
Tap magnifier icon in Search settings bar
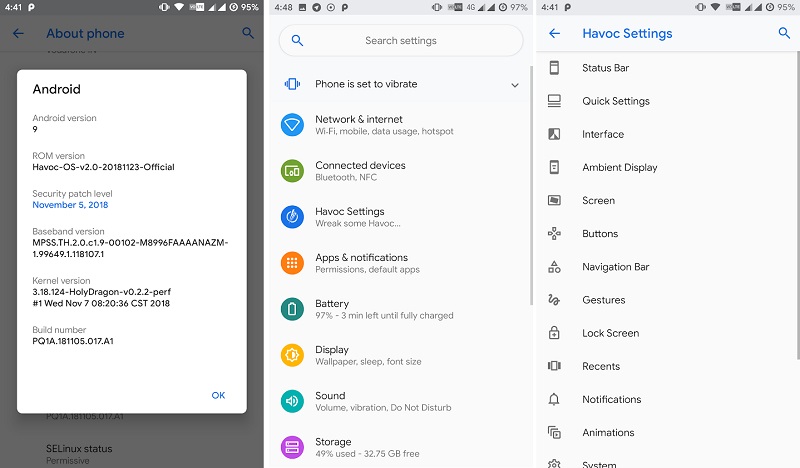point(297,40)
